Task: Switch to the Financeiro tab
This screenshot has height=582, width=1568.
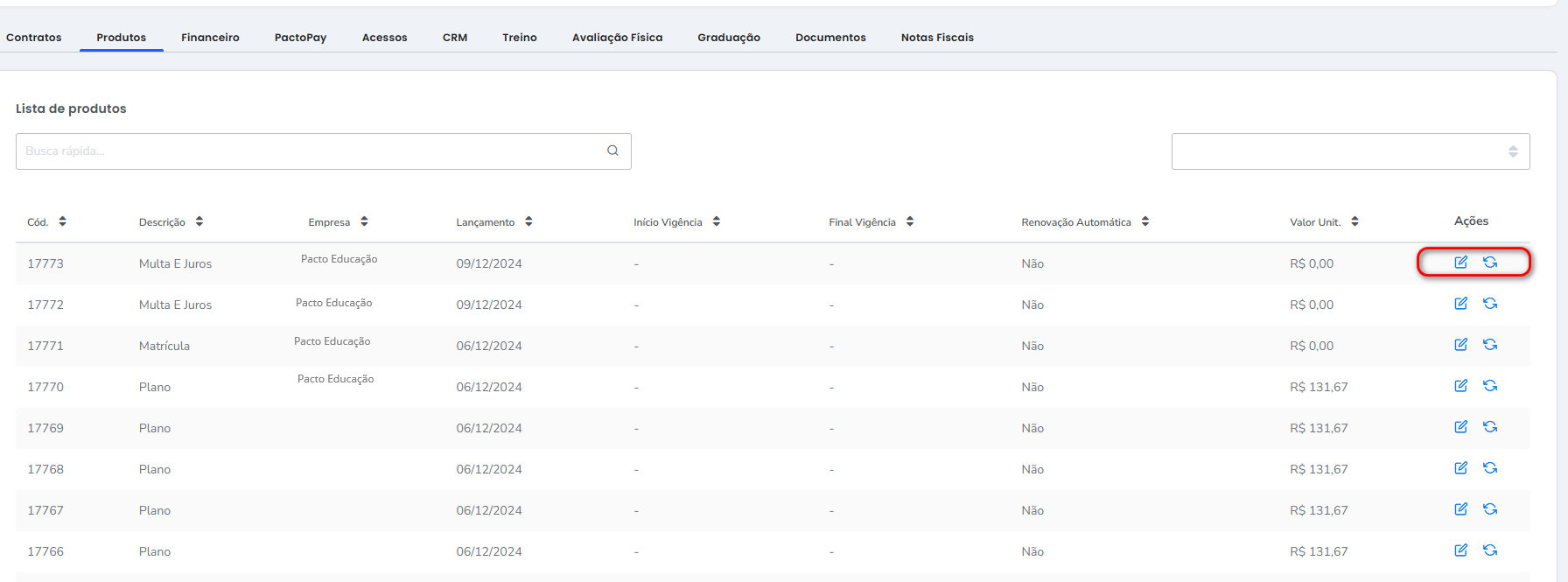Action: [210, 38]
